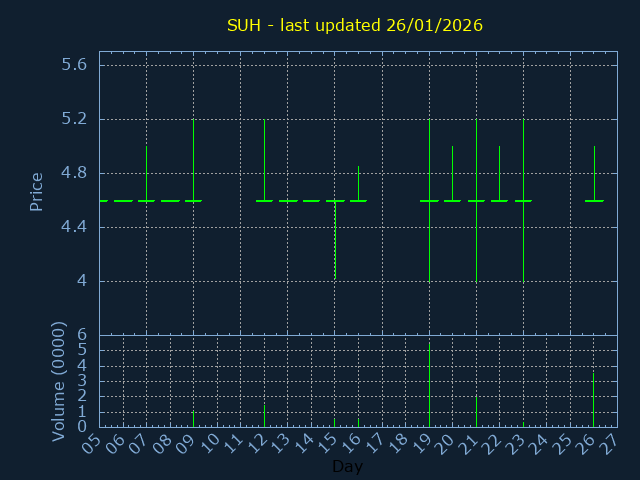Select the 5.6 price tick label
640x480 pixels.
point(75,65)
